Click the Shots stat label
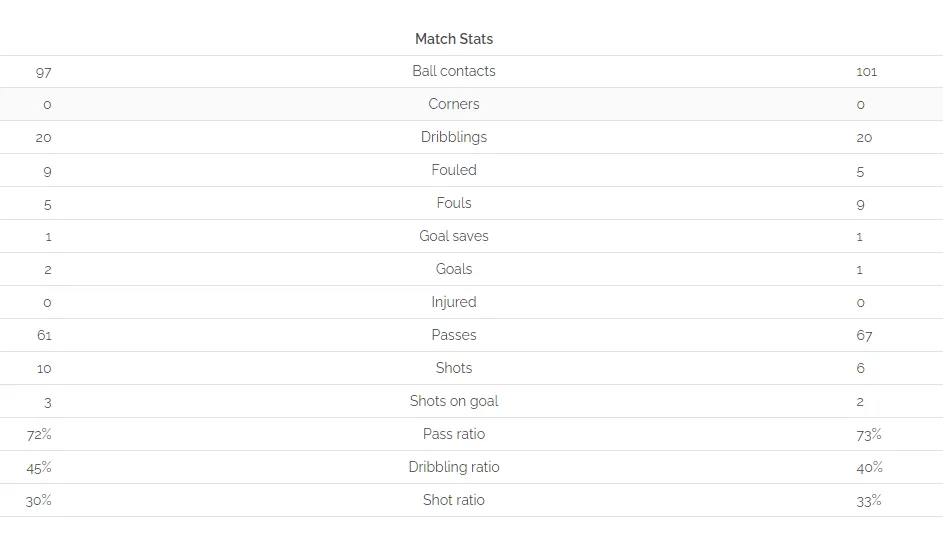Screen dimensions: 943x536 click(454, 368)
